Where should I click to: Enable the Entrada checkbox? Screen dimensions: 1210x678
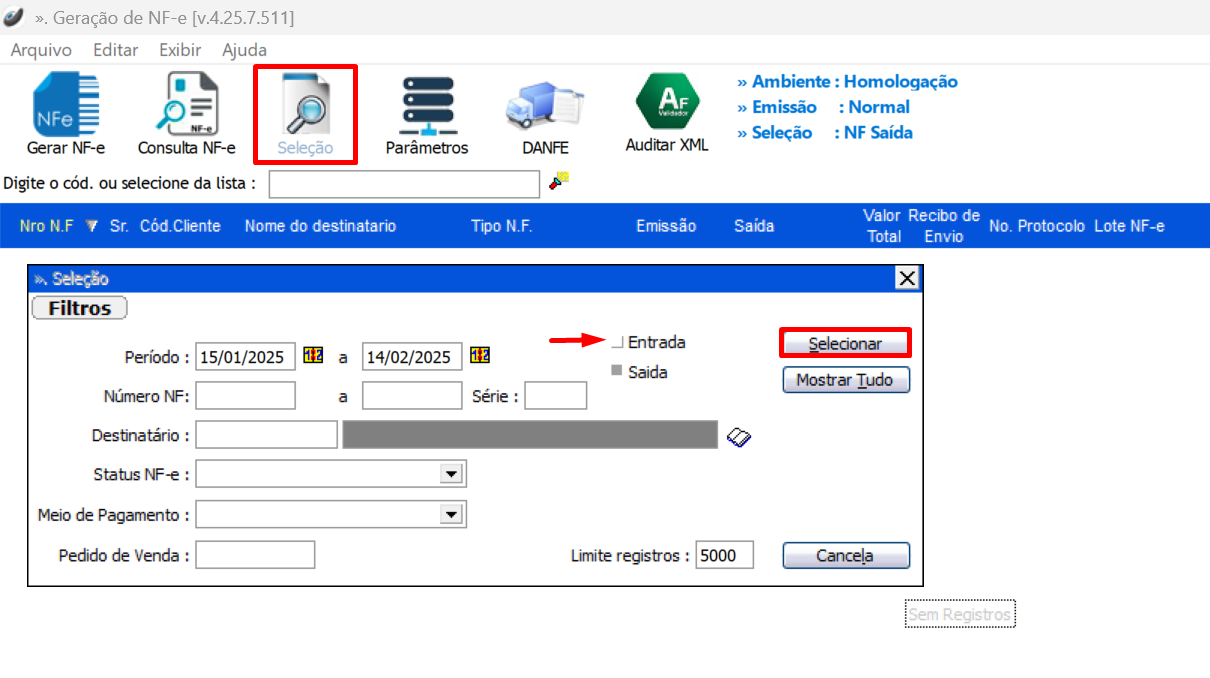617,343
